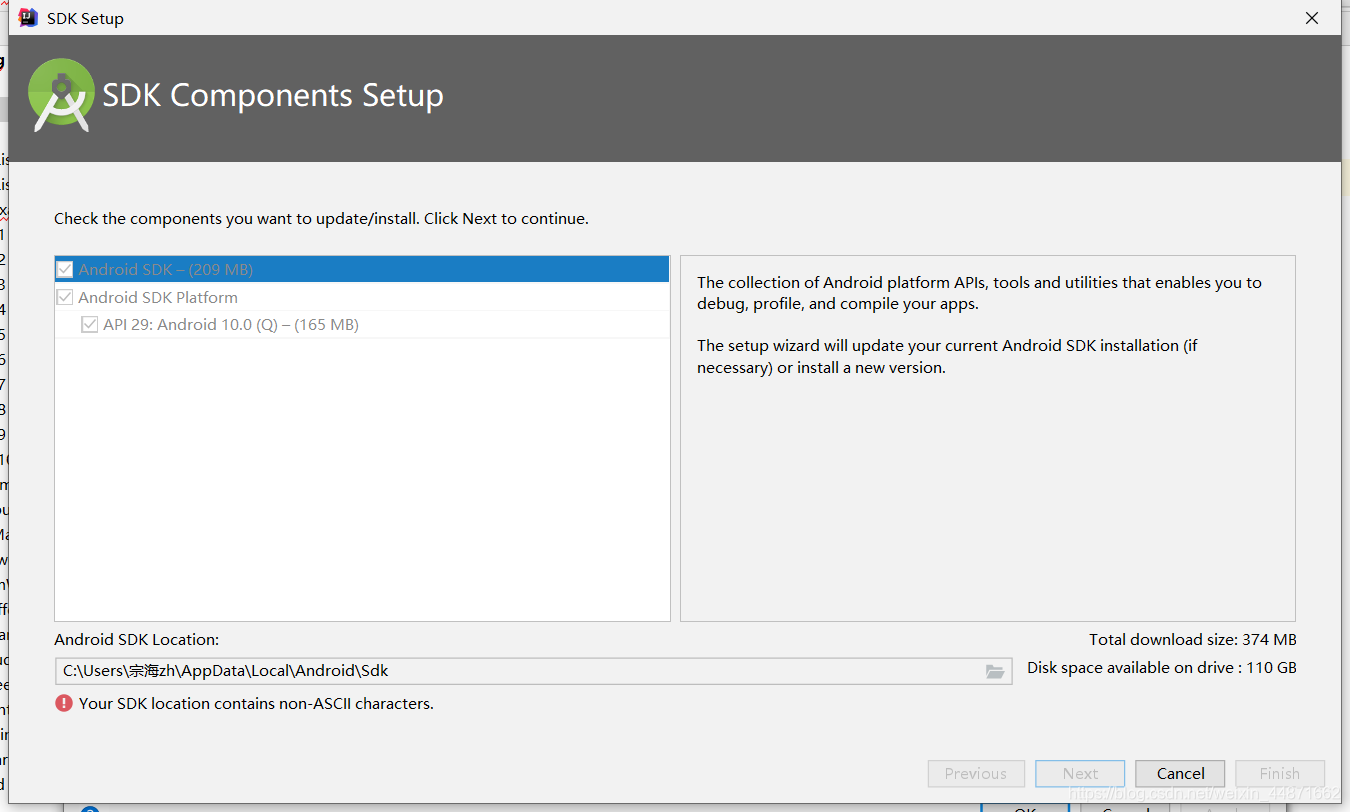Click the 'SDK Setup' window title text

[85, 18]
